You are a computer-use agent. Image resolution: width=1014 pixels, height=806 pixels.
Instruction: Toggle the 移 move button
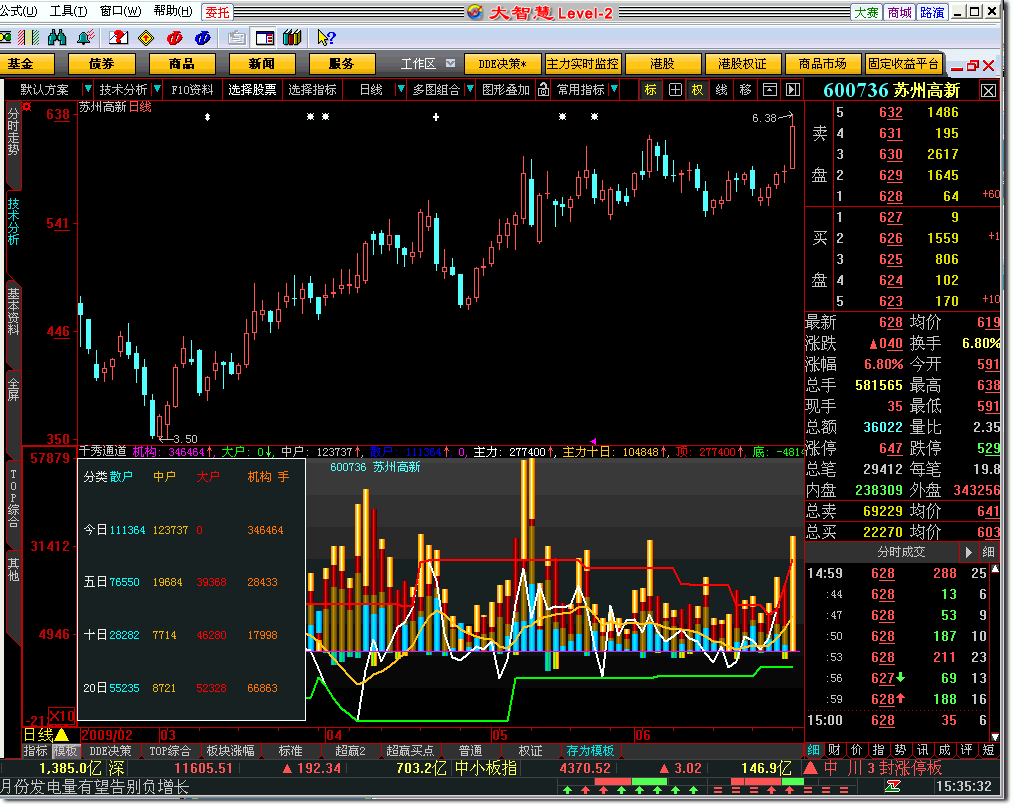click(746, 90)
